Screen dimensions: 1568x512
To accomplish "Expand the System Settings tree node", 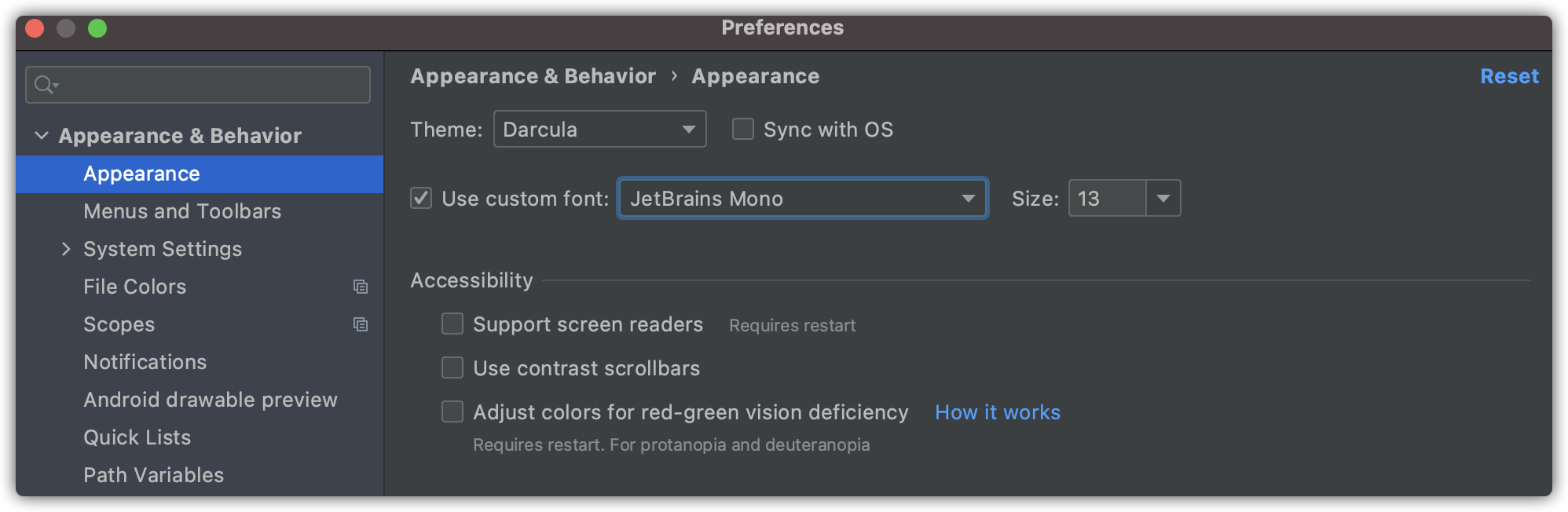I will pos(66,249).
